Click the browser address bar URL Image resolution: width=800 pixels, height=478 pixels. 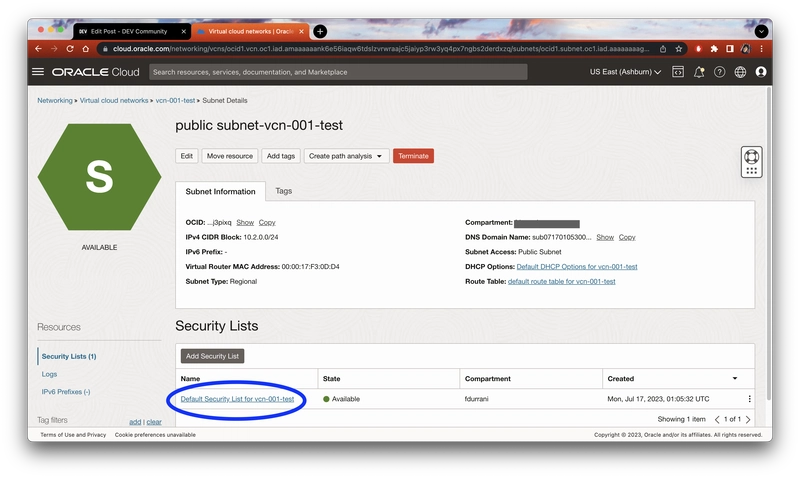click(x=381, y=49)
